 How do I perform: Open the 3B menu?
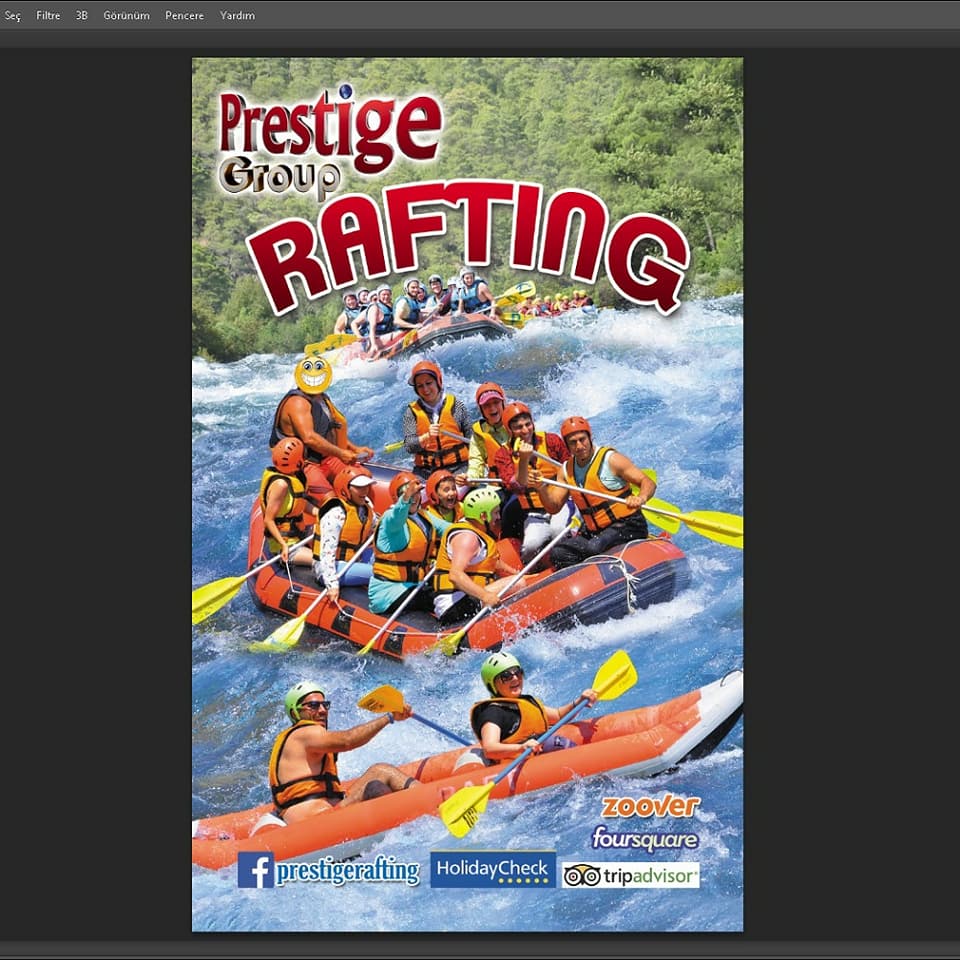82,16
